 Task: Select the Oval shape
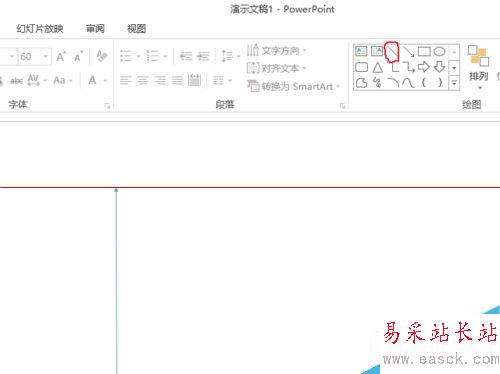tap(439, 51)
